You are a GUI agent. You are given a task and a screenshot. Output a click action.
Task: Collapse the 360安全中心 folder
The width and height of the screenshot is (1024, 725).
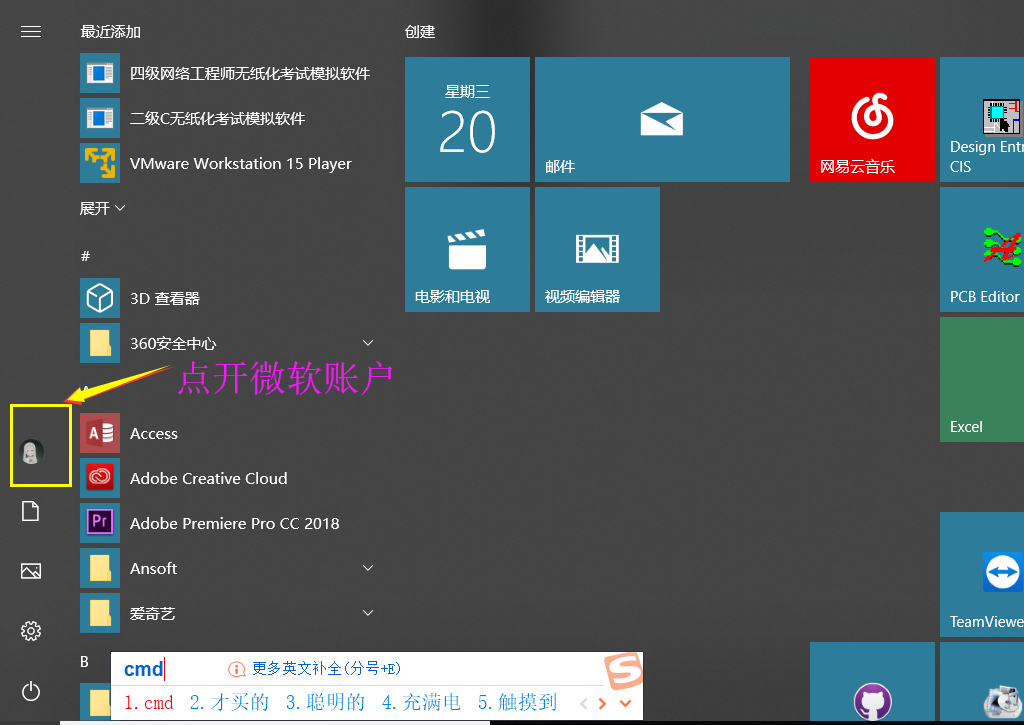pos(368,342)
